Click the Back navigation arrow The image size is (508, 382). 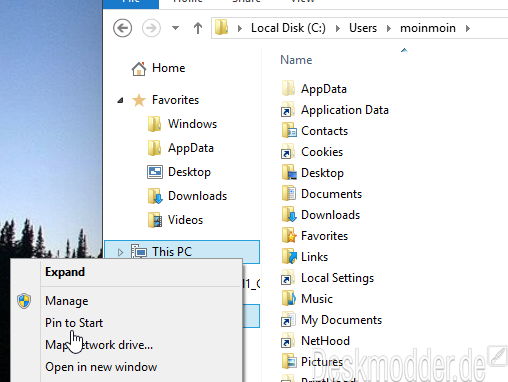pyautogui.click(x=122, y=28)
